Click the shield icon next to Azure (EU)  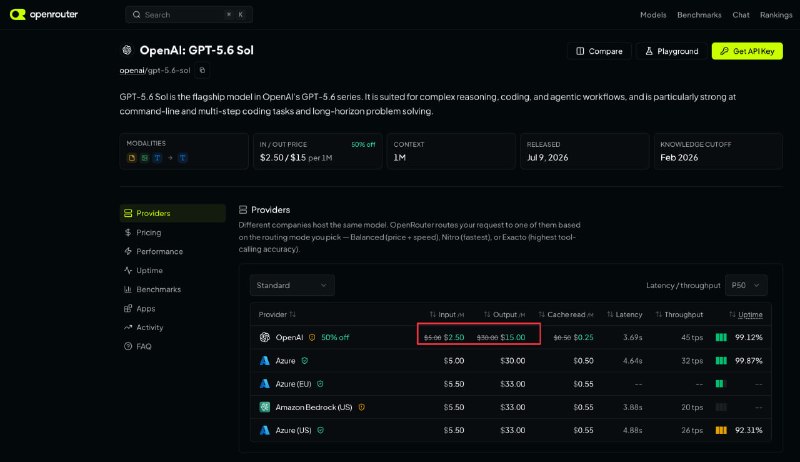click(320, 384)
